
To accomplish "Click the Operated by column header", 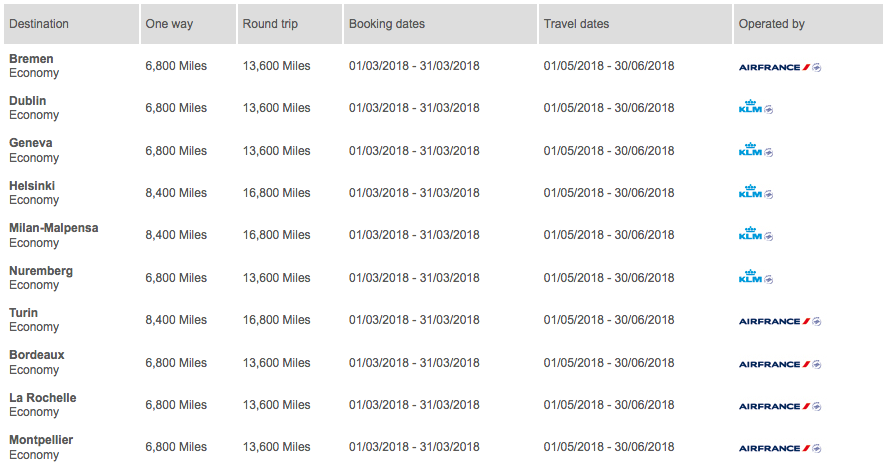I will click(x=771, y=24).
